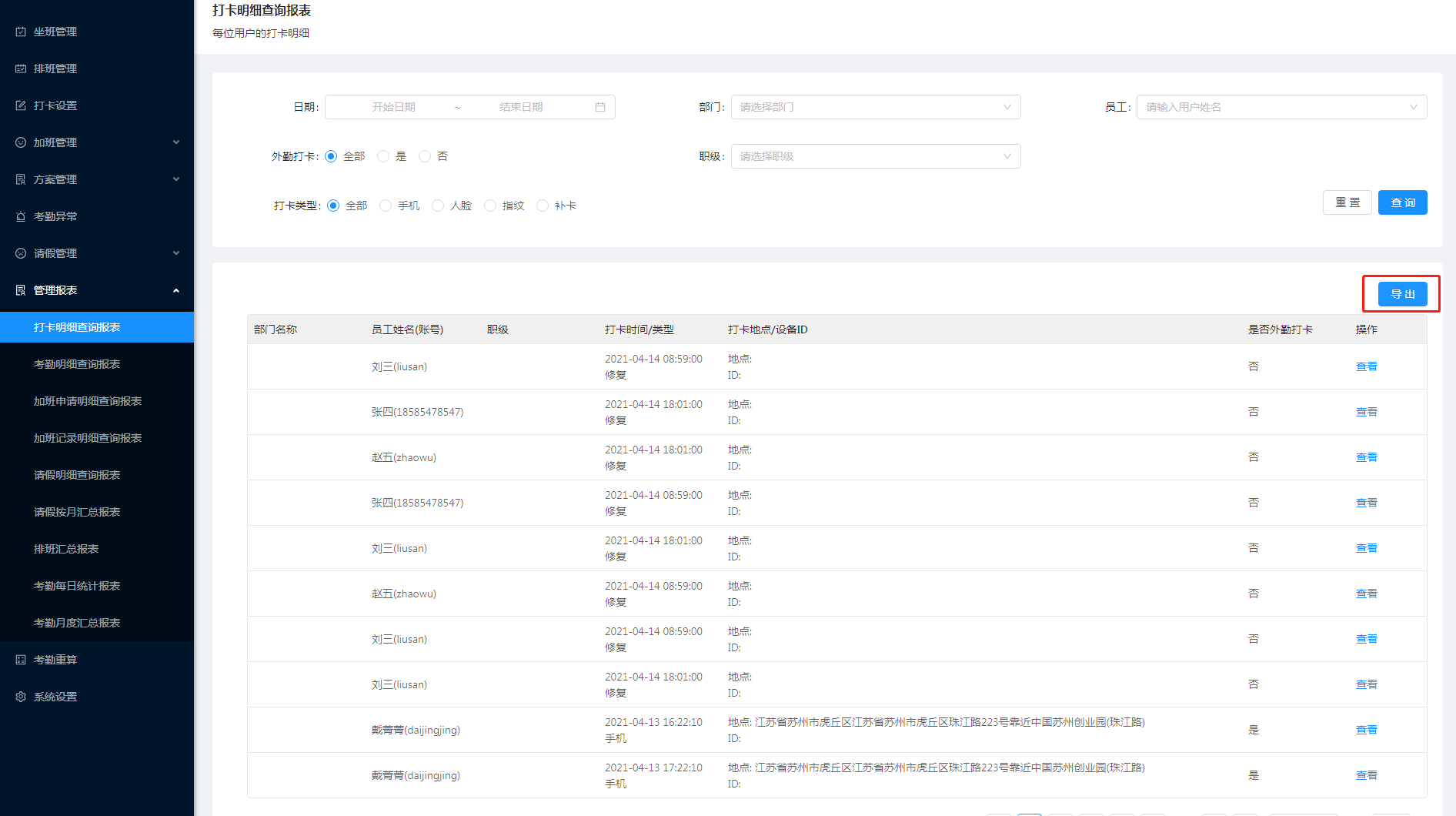View 赵五 record at 2021-04-14 08:59:00
Image resolution: width=1456 pixels, height=816 pixels.
click(x=1367, y=594)
